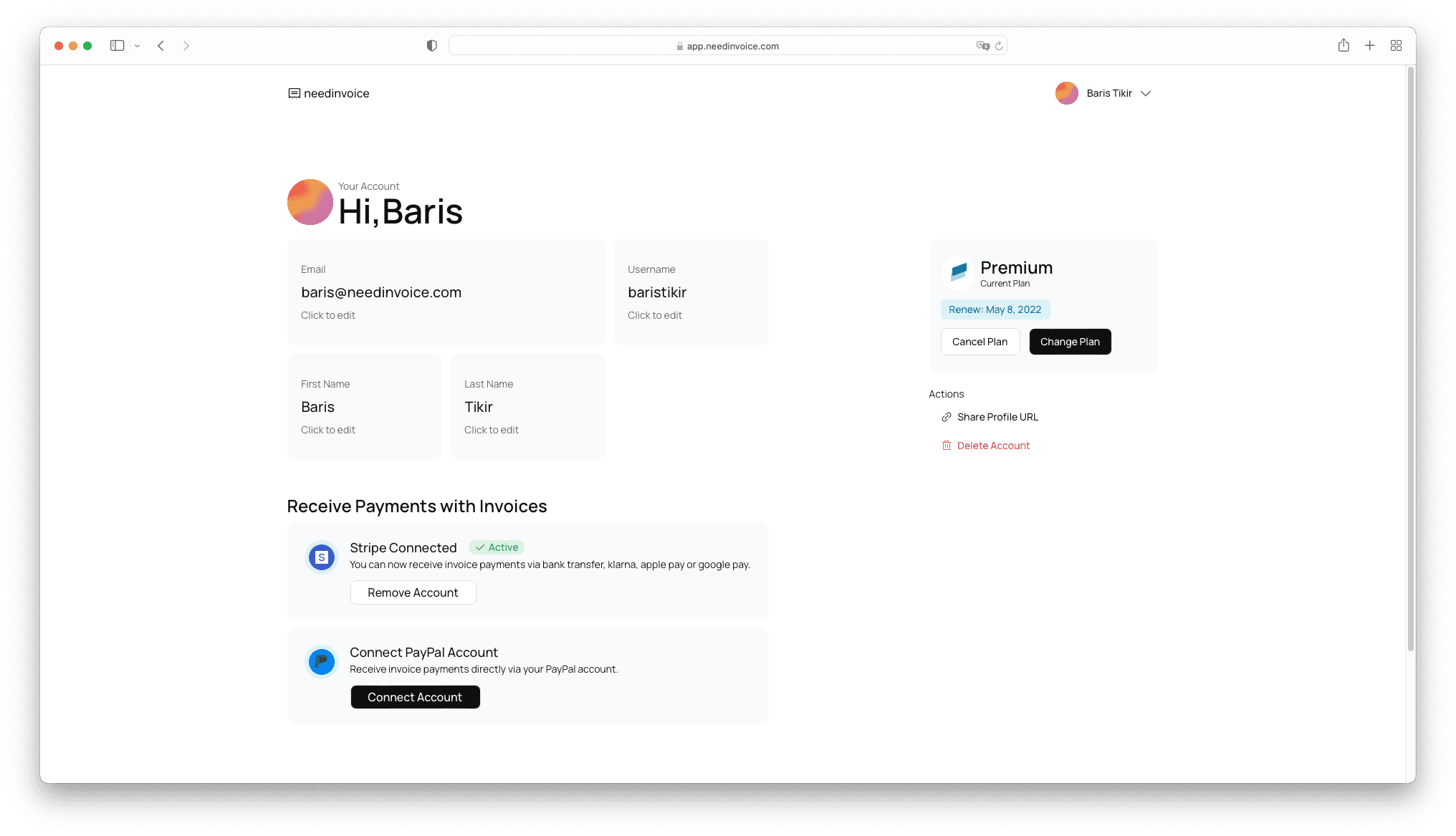Toggle the Safari sidebar
Image resolution: width=1456 pixels, height=836 pixels.
coord(117,46)
